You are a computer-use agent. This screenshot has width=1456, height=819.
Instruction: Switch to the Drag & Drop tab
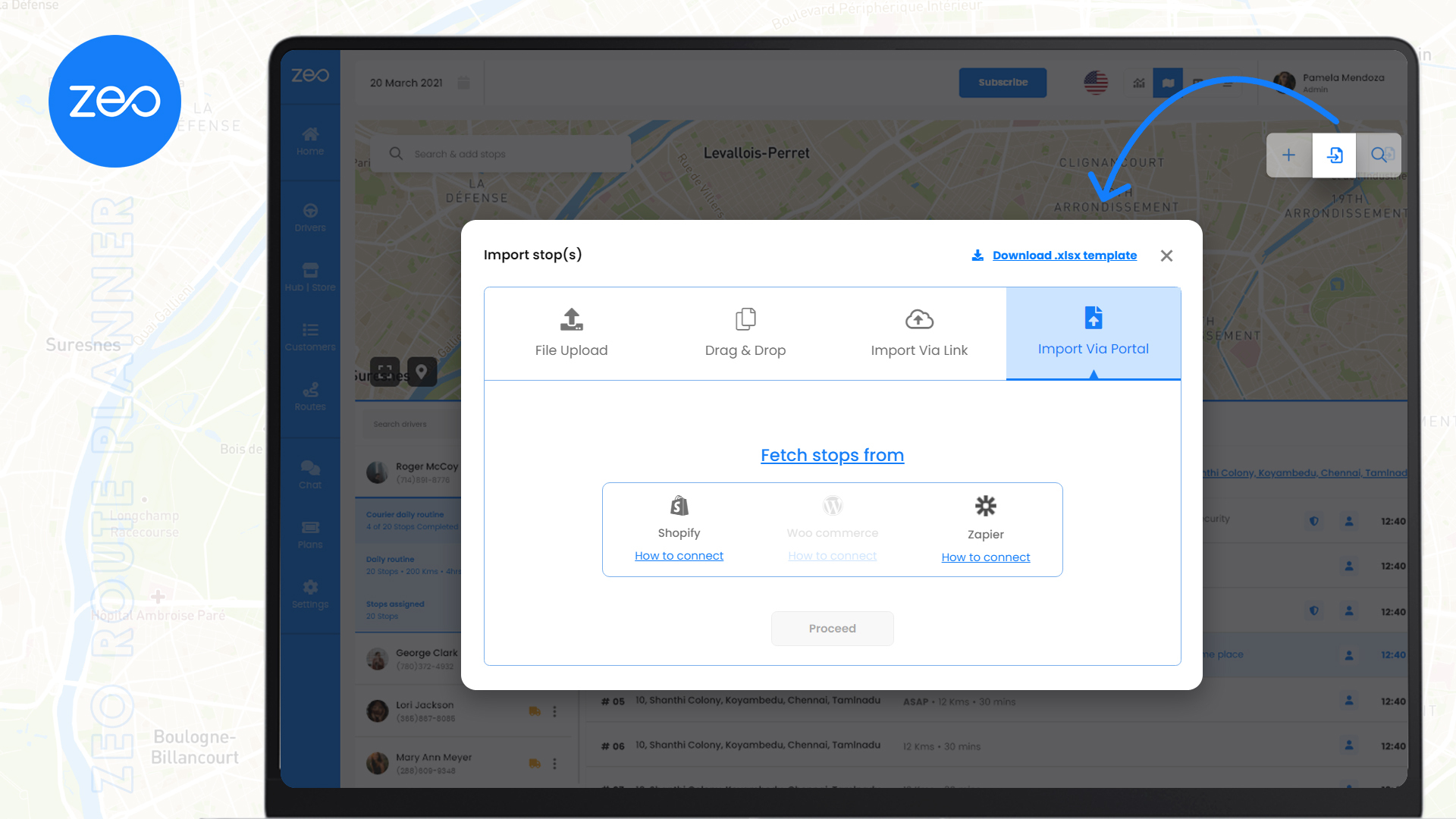point(745,334)
